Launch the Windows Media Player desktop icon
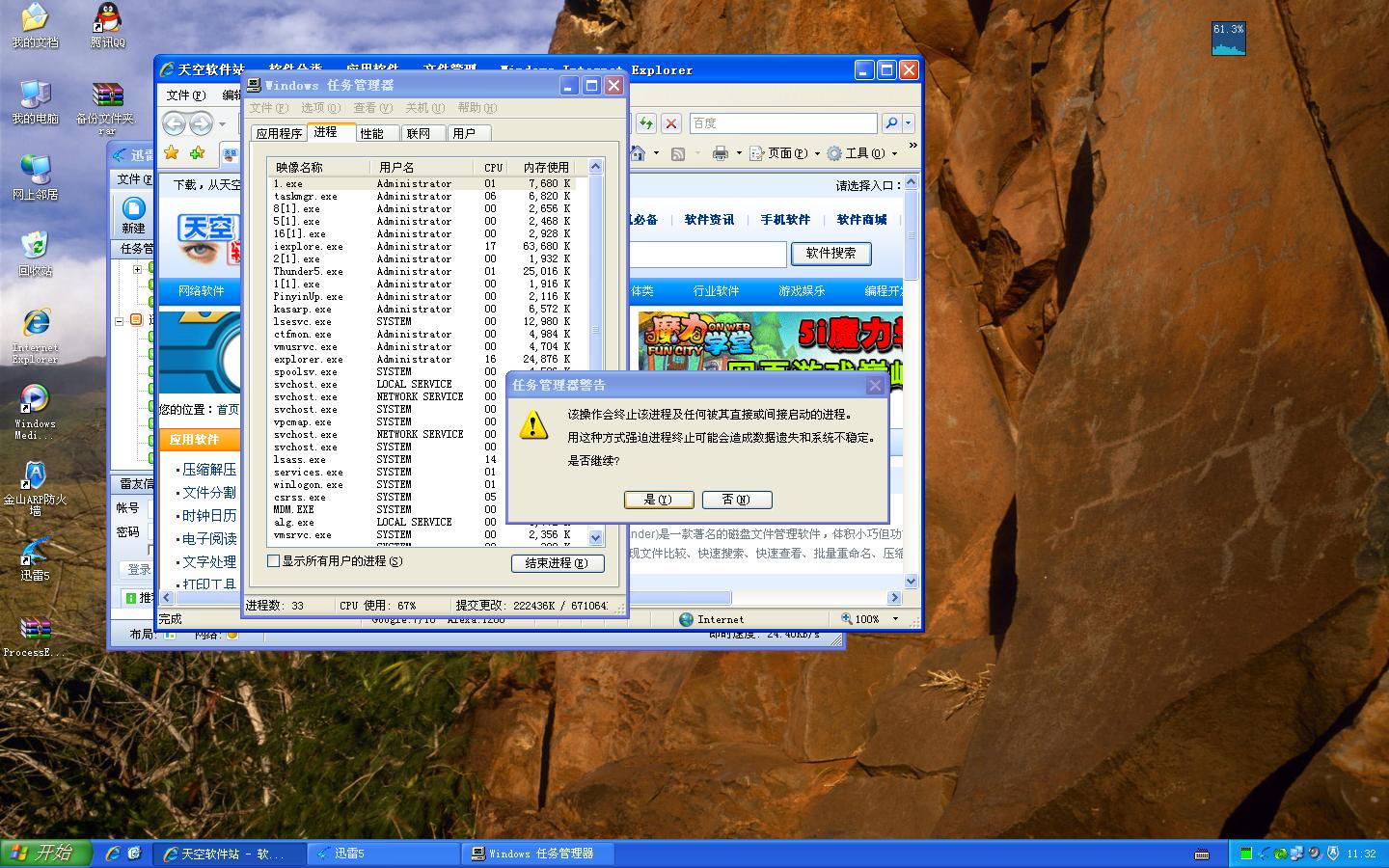 click(35, 412)
